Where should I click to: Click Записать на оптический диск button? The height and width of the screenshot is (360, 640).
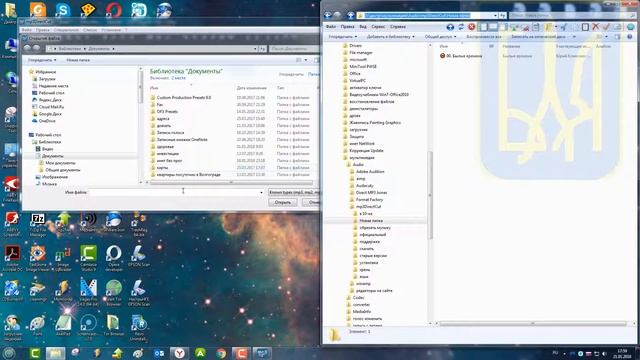tap(538, 37)
